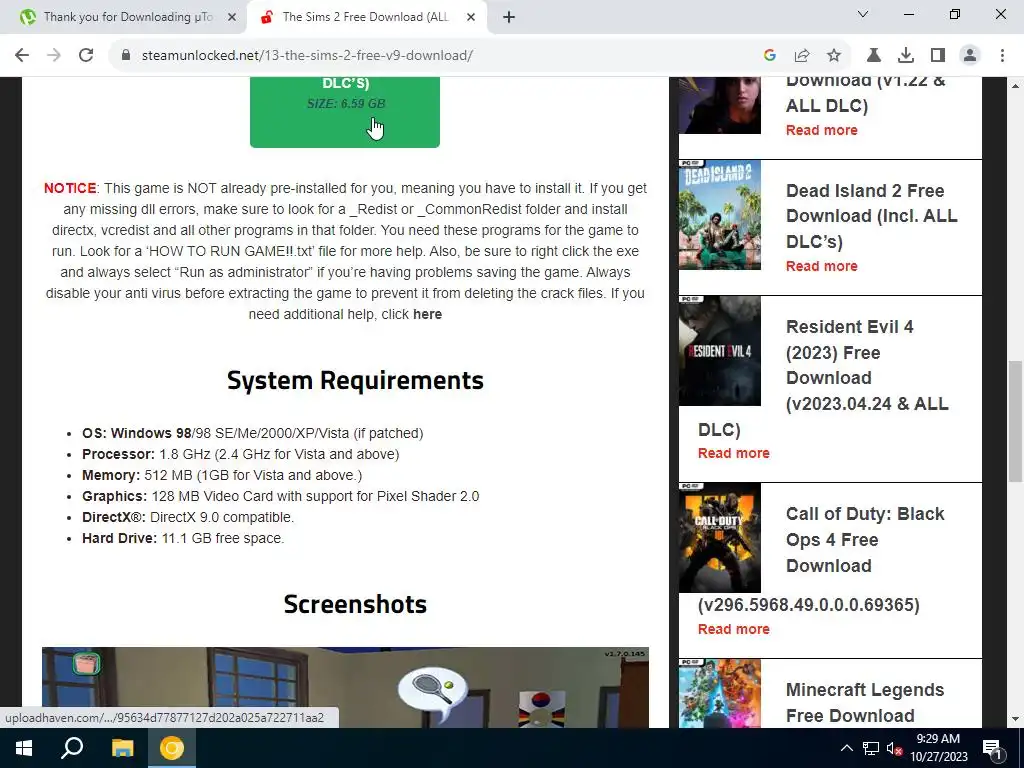Click the 'Hard Drive: 11.1 GB free space' line

(x=183, y=539)
